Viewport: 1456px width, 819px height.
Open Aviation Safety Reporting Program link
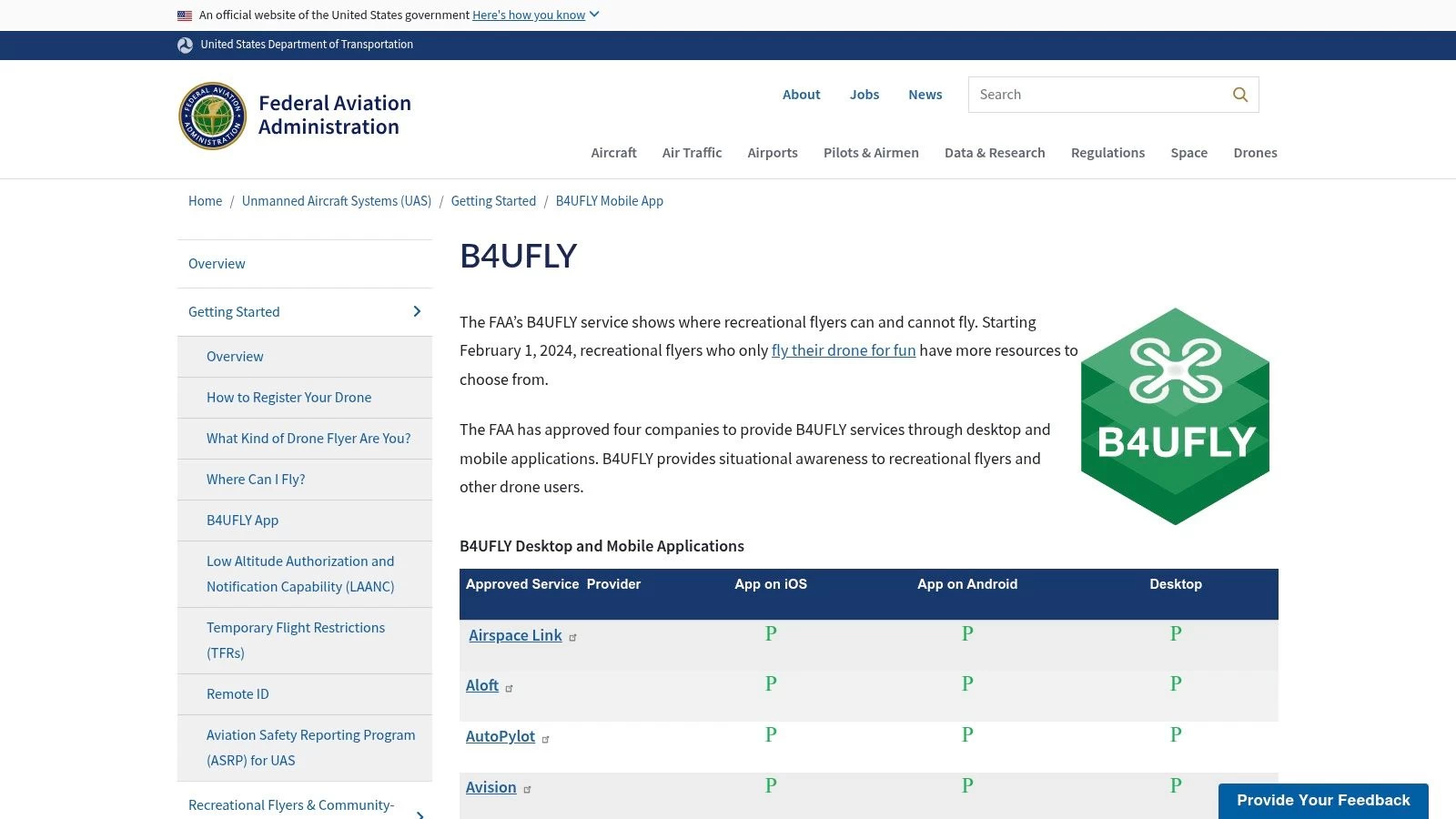pyautogui.click(x=310, y=748)
